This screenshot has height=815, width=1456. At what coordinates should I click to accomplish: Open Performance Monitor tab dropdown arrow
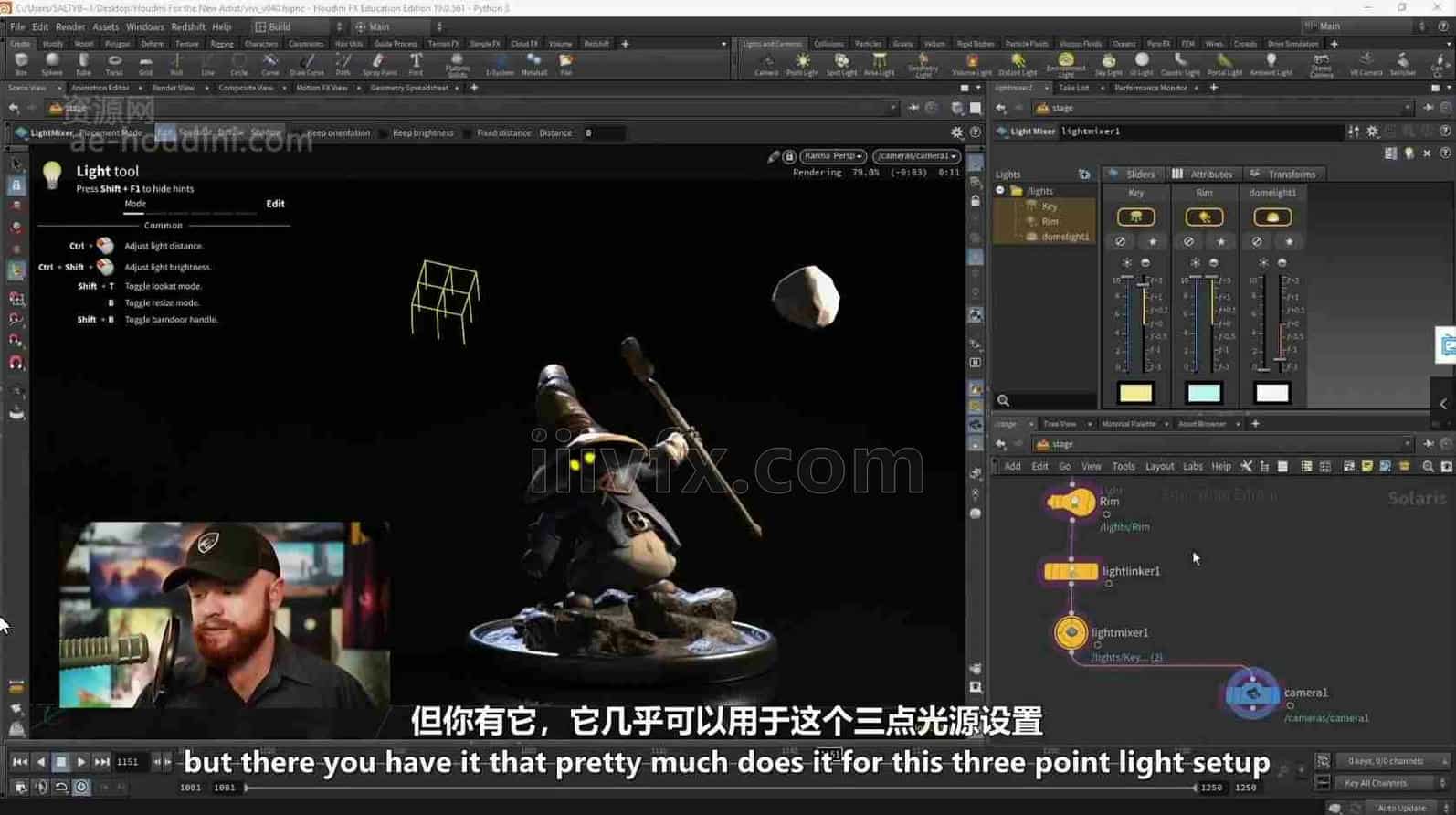click(1196, 88)
